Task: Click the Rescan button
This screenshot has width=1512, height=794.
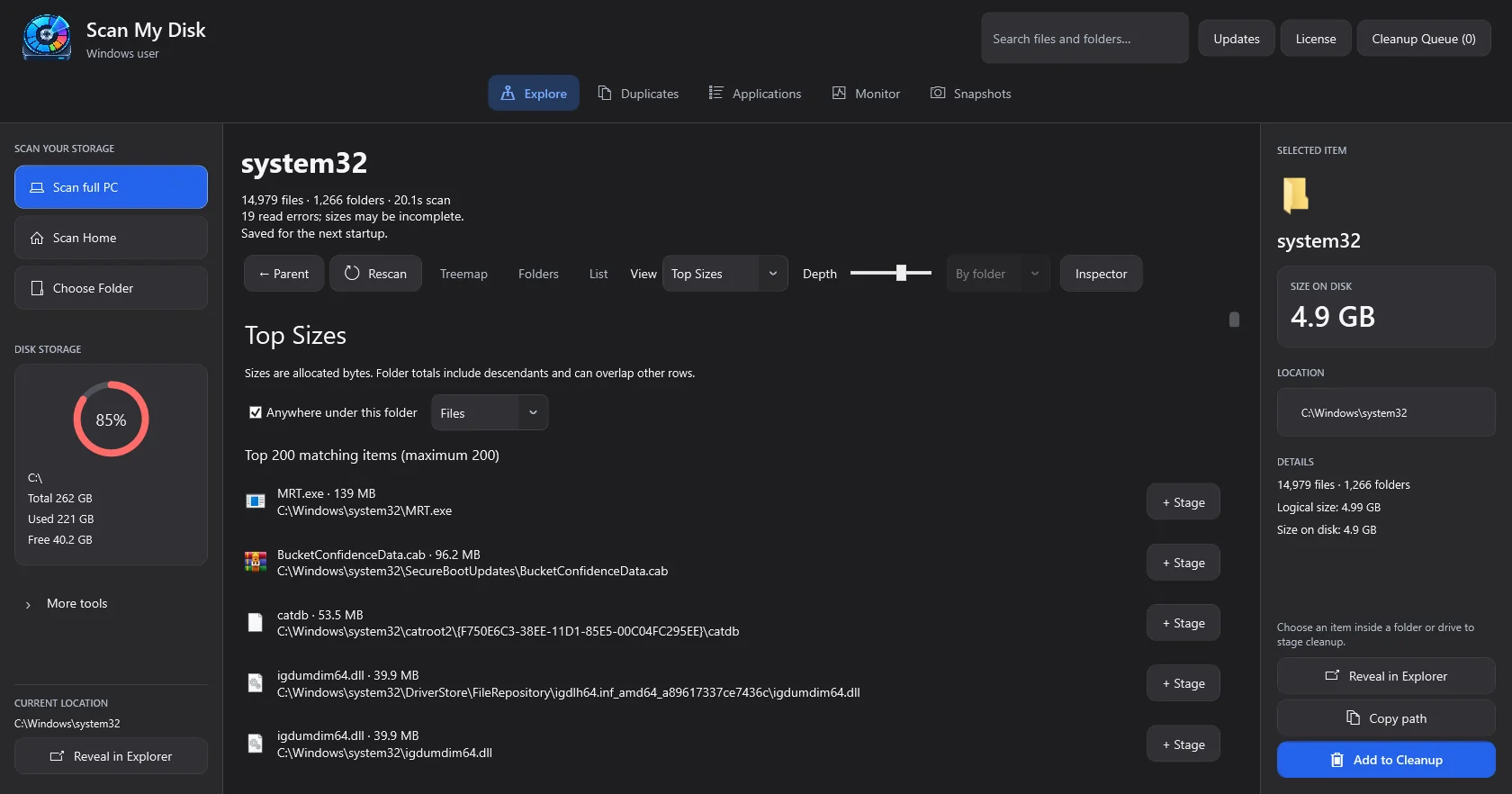Action: [375, 274]
